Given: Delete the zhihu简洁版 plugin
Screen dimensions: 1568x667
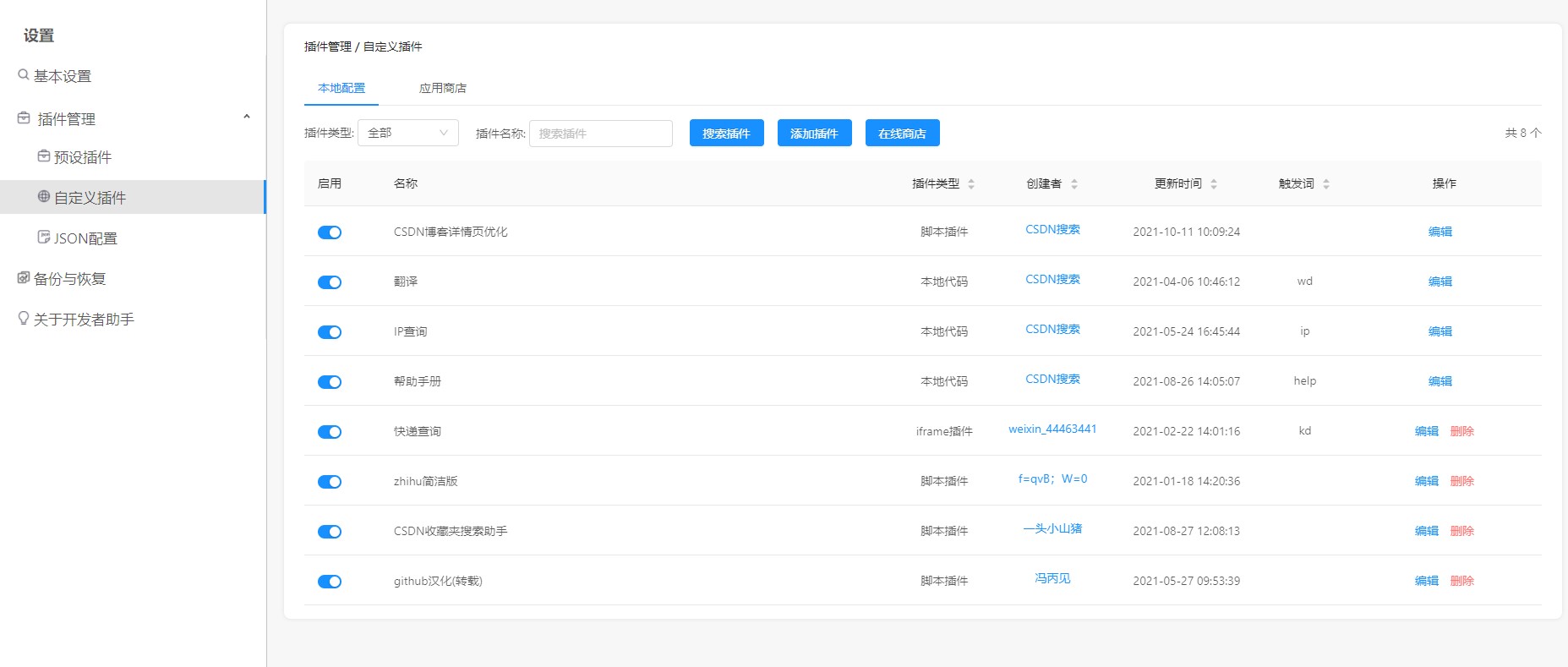Looking at the screenshot, I should click(x=1461, y=481).
